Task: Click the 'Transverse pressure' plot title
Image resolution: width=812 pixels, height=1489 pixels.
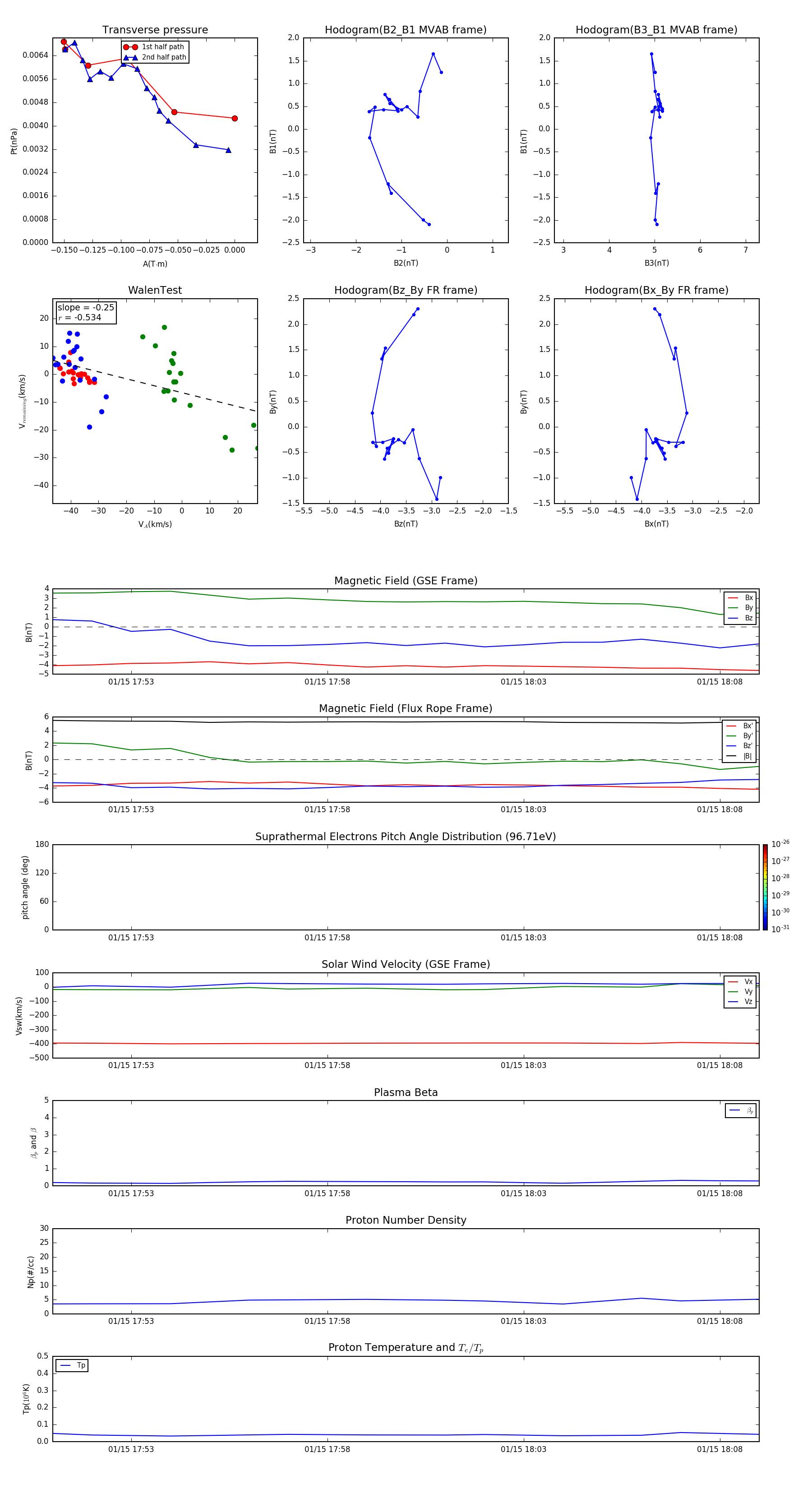Action: [x=155, y=30]
